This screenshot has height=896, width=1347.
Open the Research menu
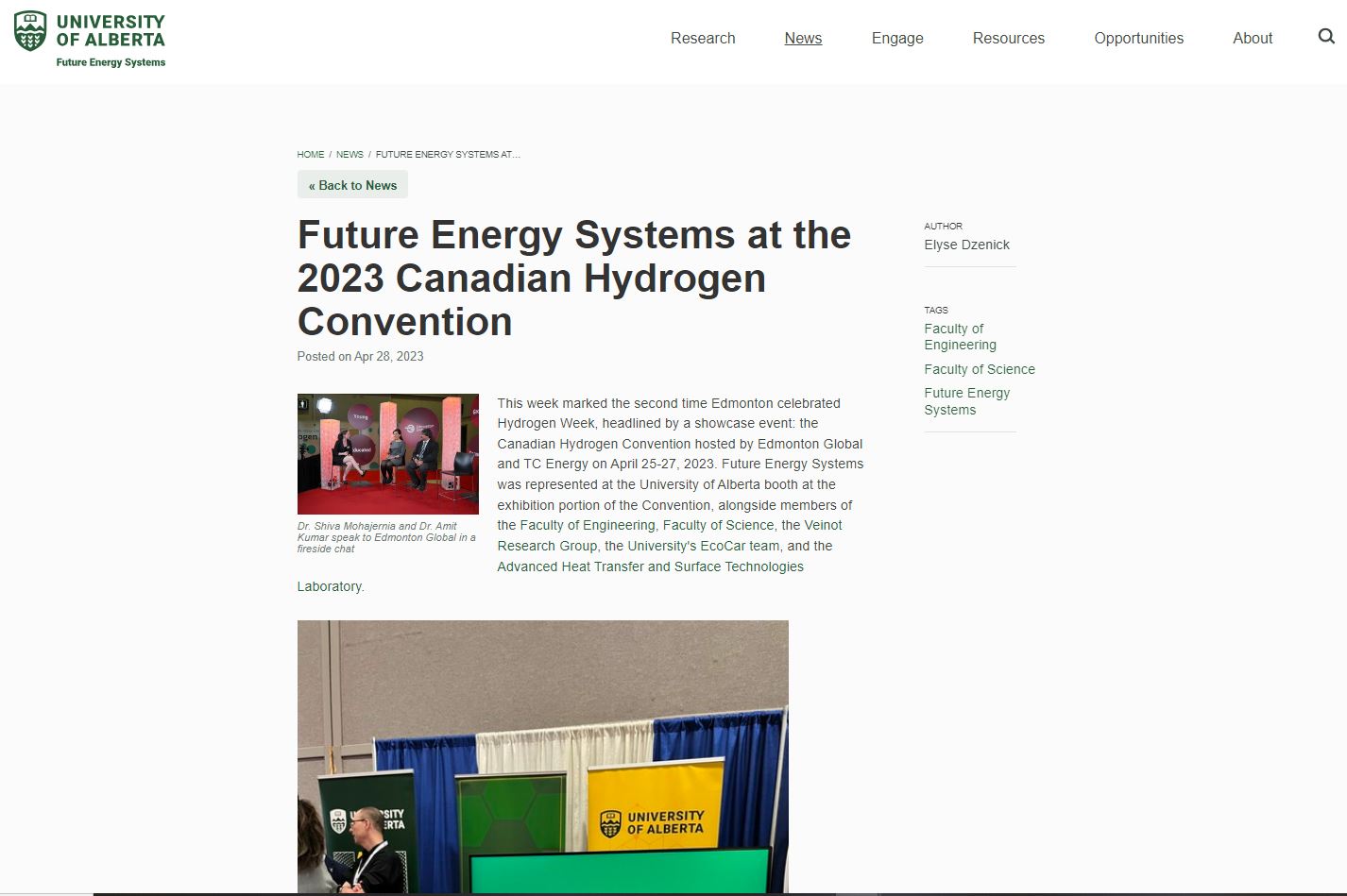click(x=702, y=38)
